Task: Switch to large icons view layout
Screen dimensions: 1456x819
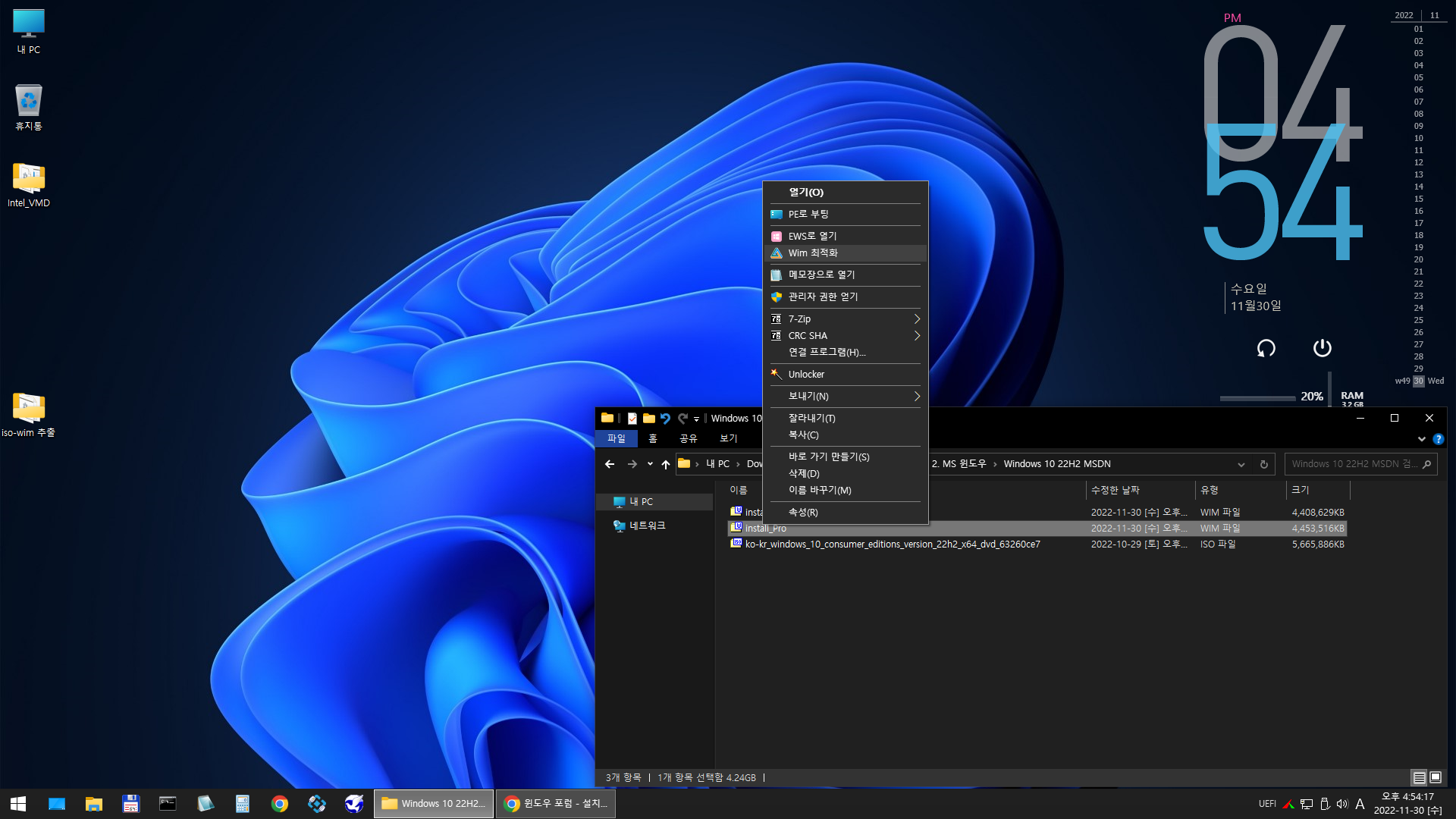Action: point(1436,777)
